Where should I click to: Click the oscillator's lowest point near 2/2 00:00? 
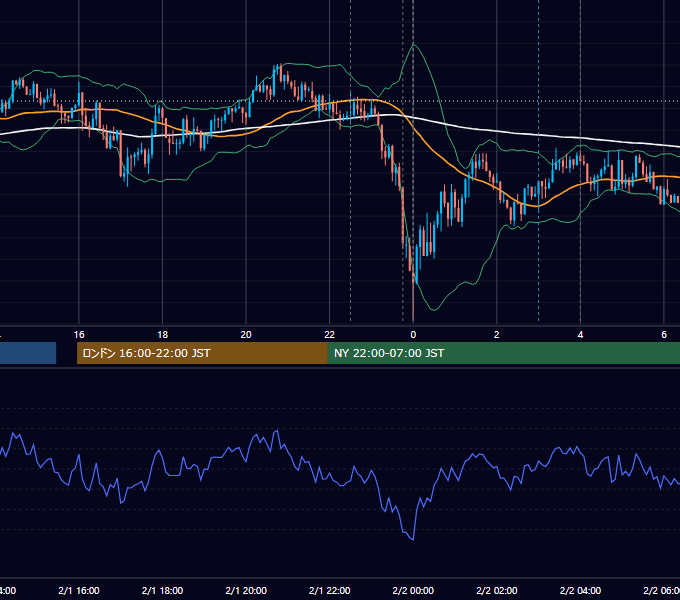click(x=412, y=539)
